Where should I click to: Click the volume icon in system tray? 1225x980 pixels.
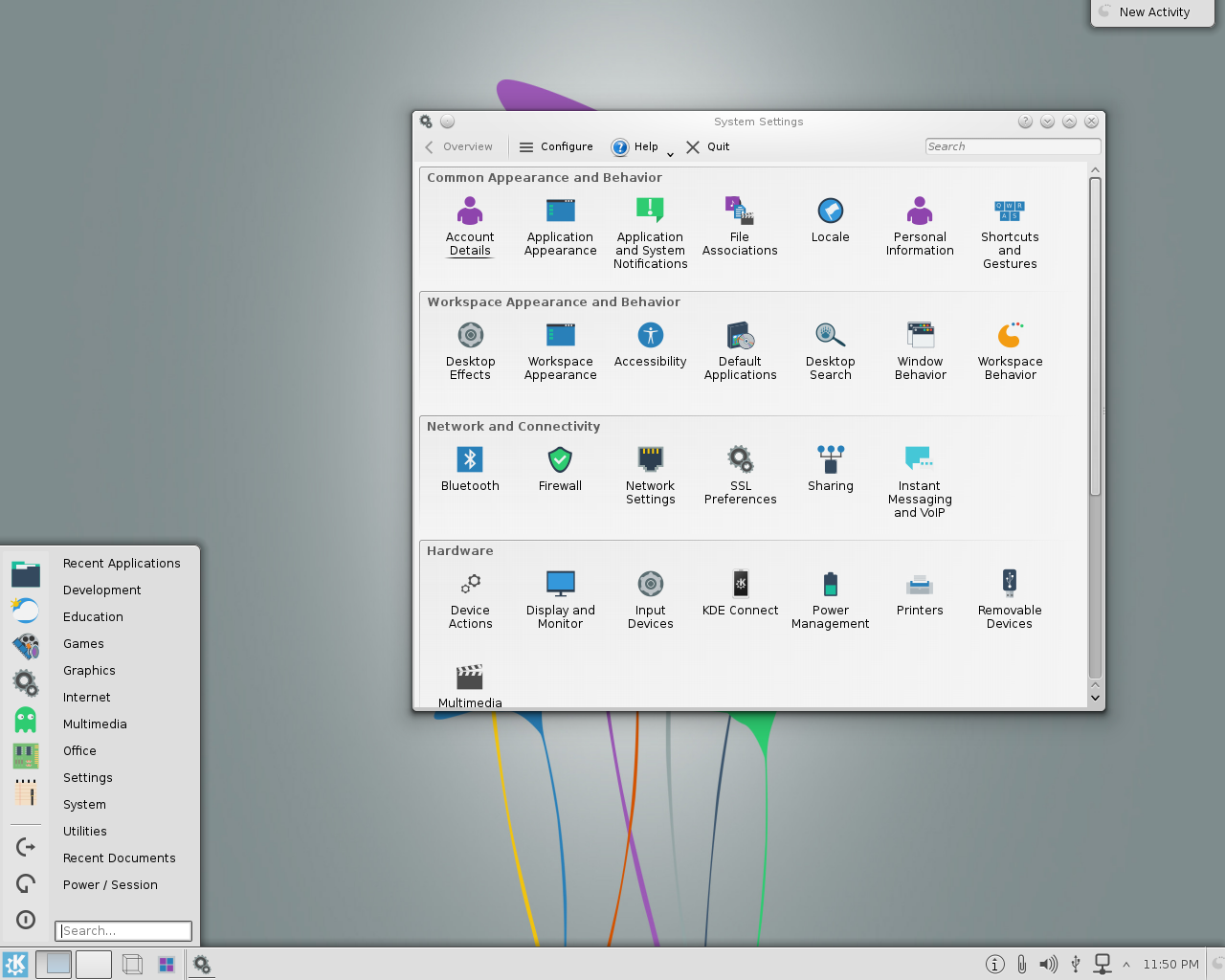(1049, 964)
